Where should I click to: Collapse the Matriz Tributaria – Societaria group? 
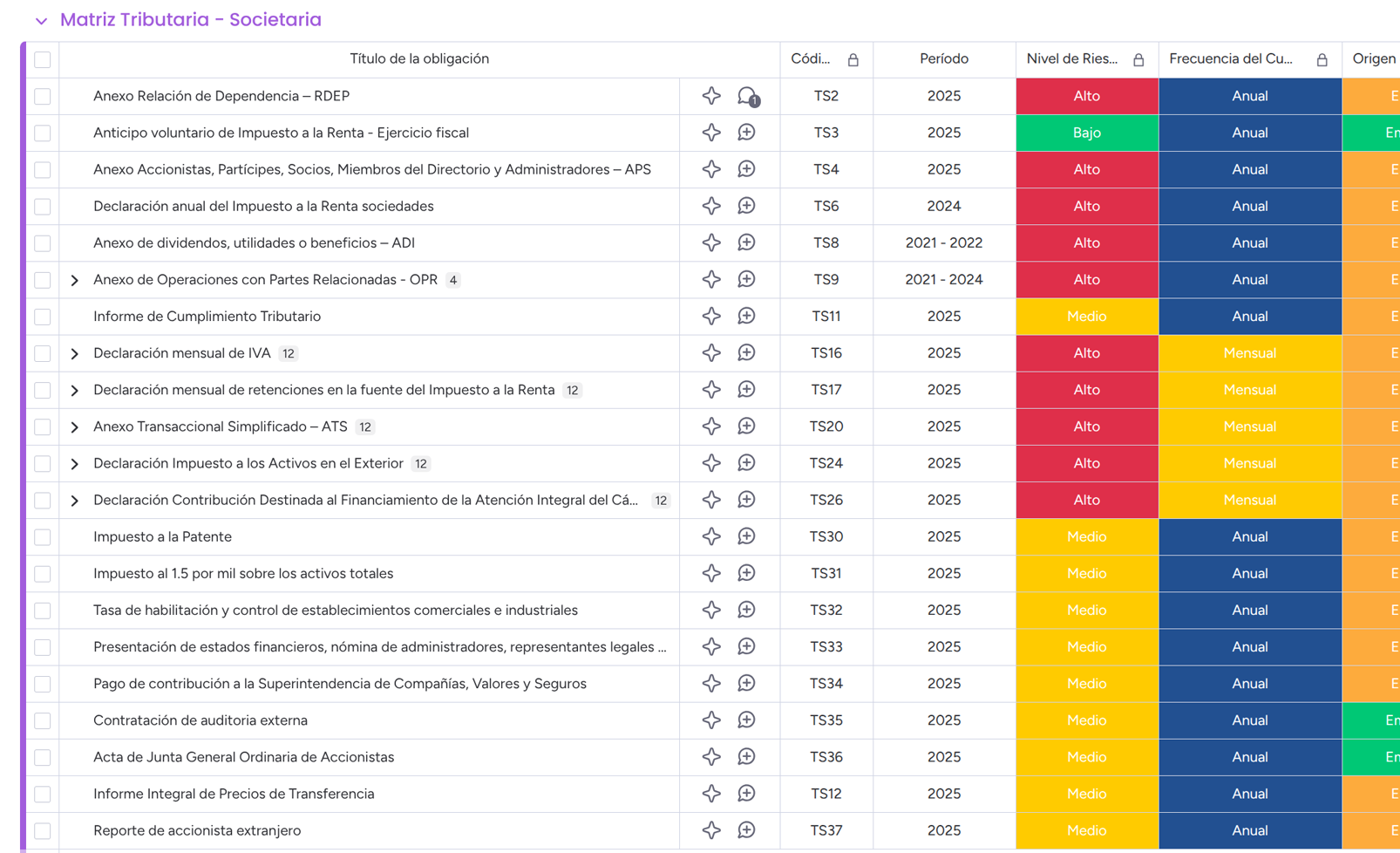tap(41, 20)
